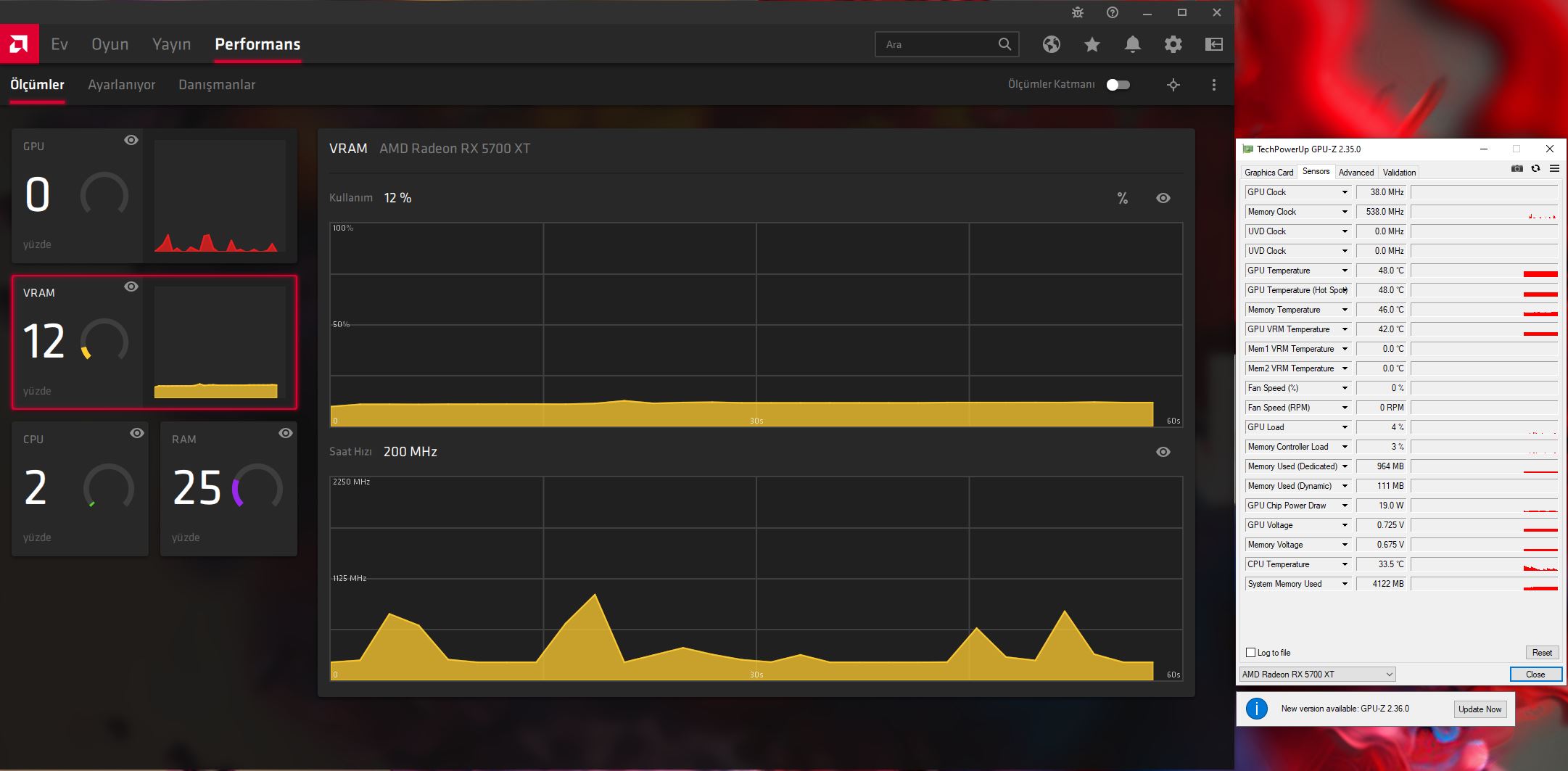The height and width of the screenshot is (771, 1568).
Task: Select the GPU usage metric card
Action: pos(154,196)
